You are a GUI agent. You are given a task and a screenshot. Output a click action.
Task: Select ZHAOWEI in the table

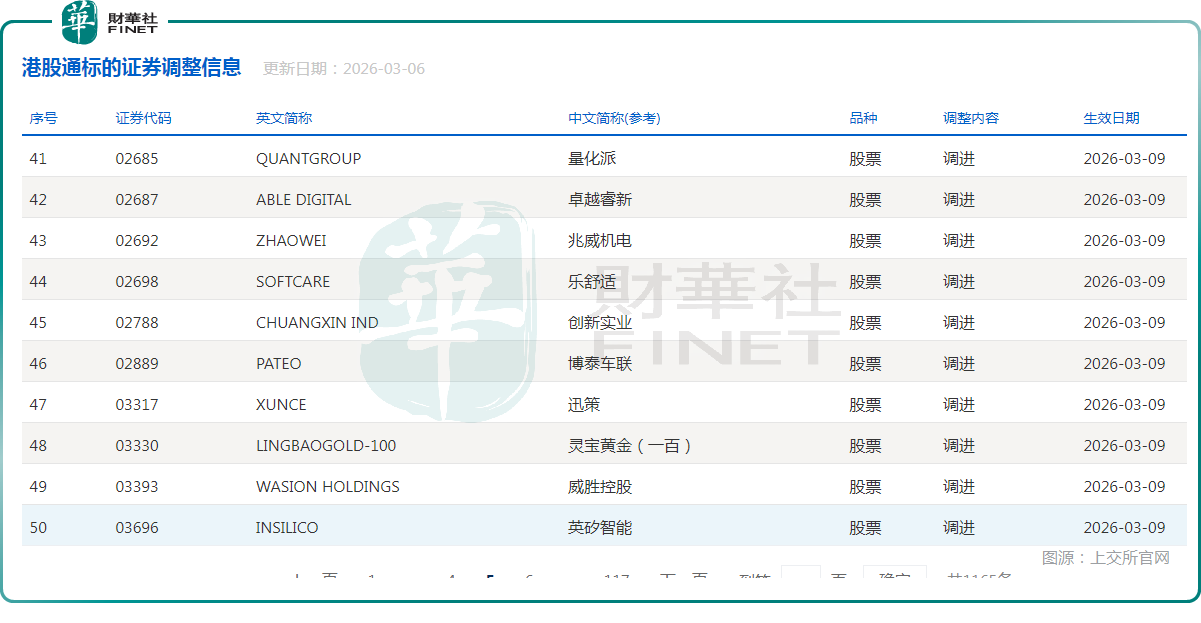pos(291,241)
